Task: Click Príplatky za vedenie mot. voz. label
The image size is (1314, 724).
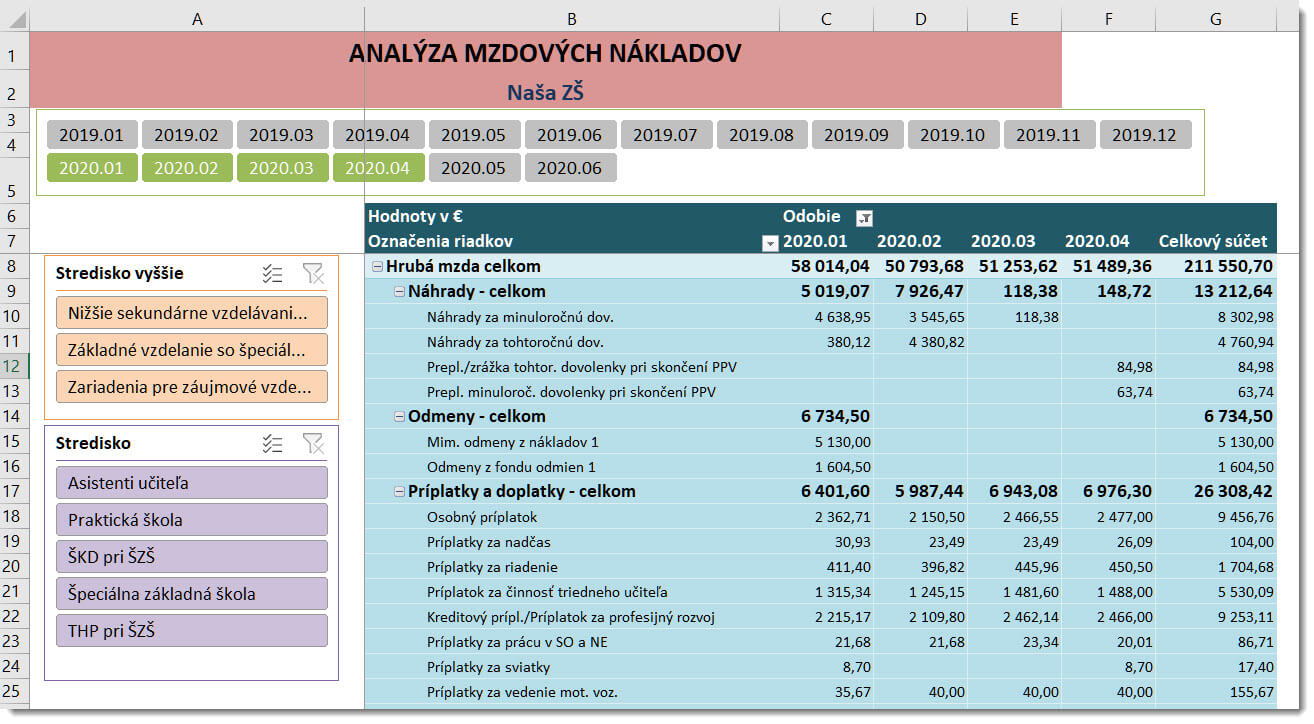Action: coord(522,692)
